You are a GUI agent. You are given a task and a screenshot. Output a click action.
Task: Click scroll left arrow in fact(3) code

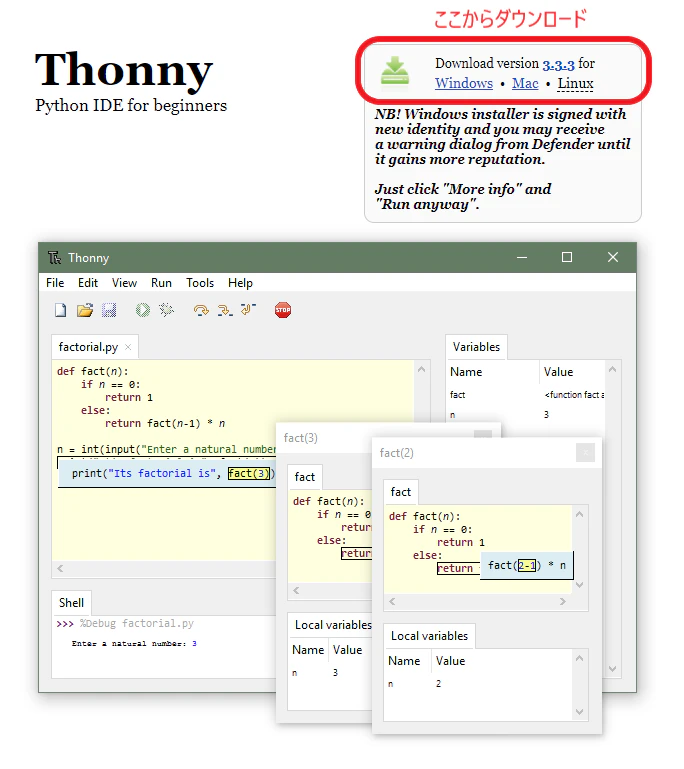tap(296, 590)
